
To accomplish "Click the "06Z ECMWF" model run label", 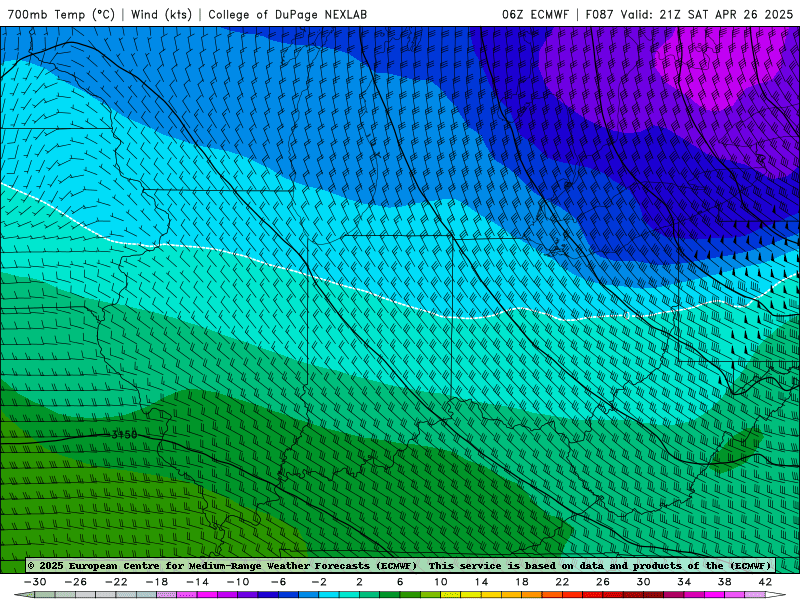I will point(535,14).
